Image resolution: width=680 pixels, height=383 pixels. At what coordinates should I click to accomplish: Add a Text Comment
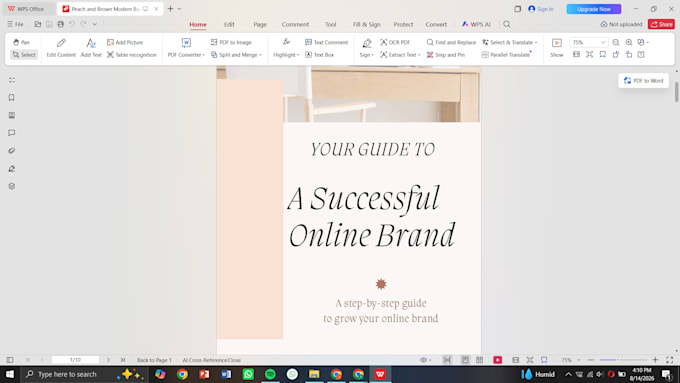327,42
